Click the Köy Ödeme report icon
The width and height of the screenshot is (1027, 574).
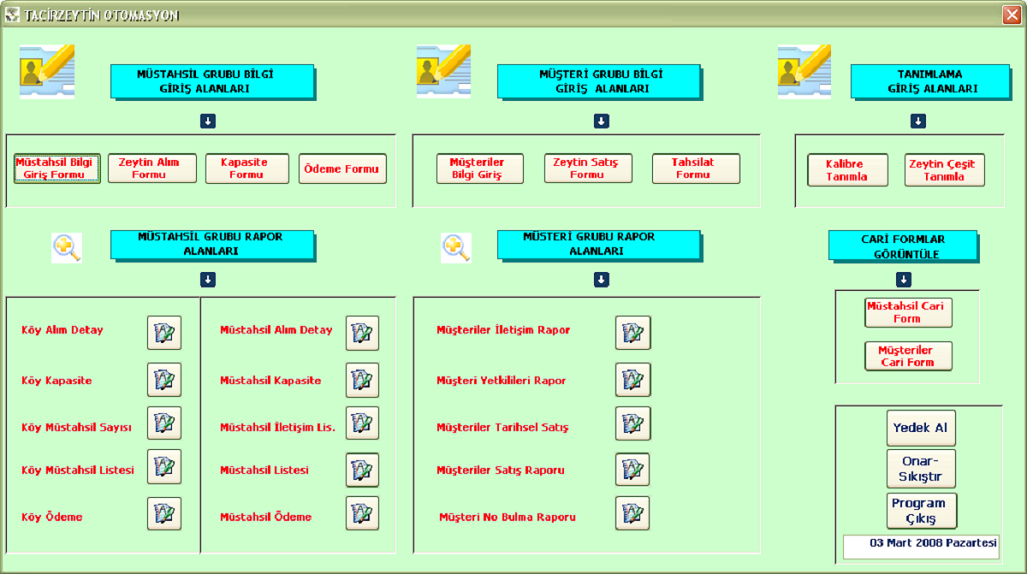coord(164,514)
